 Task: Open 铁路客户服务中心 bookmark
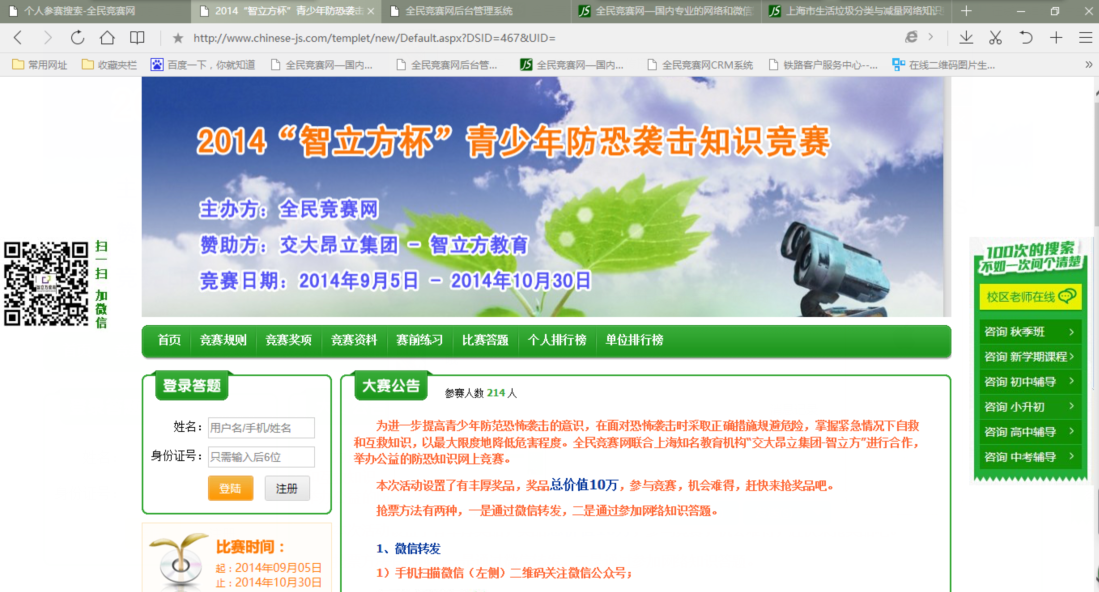823,65
